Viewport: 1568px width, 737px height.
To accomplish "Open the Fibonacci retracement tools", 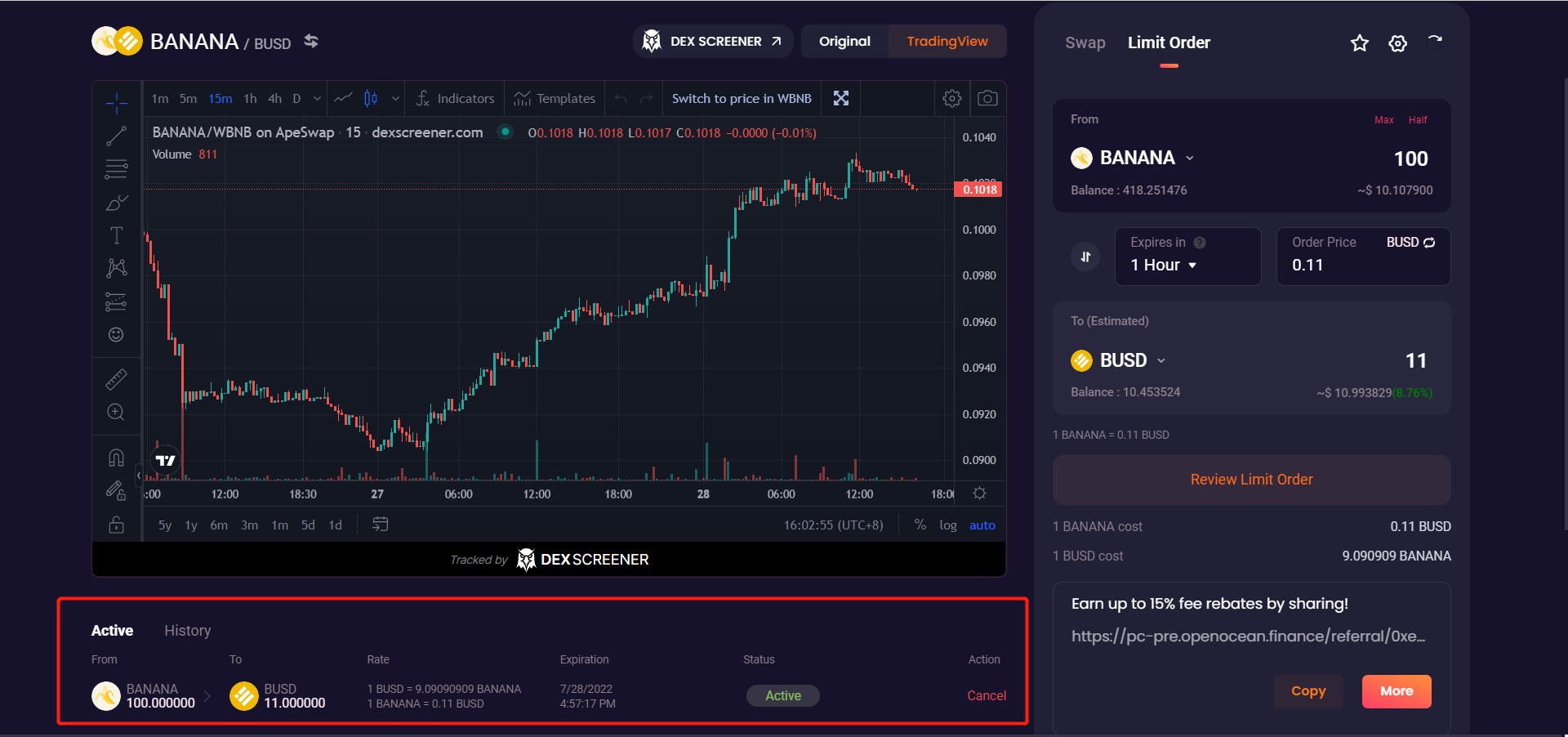I will tap(116, 169).
